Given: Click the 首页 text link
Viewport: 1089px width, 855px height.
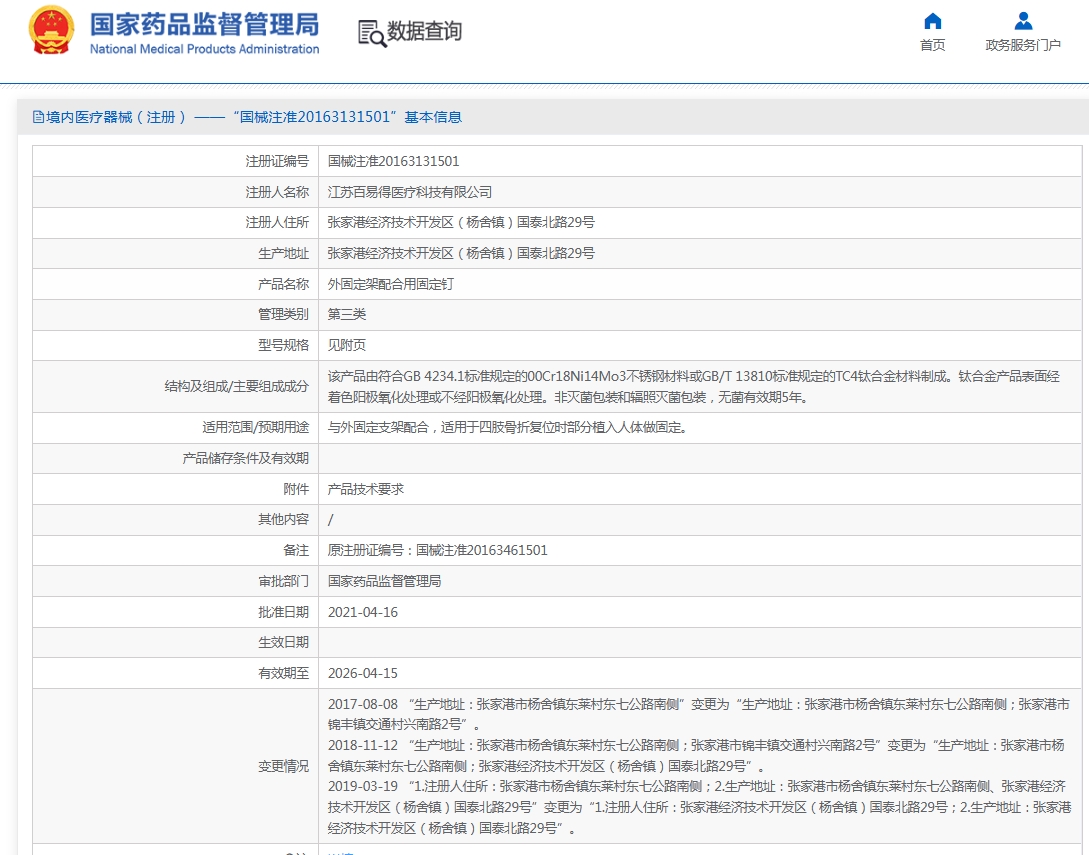Looking at the screenshot, I should [x=932, y=45].
